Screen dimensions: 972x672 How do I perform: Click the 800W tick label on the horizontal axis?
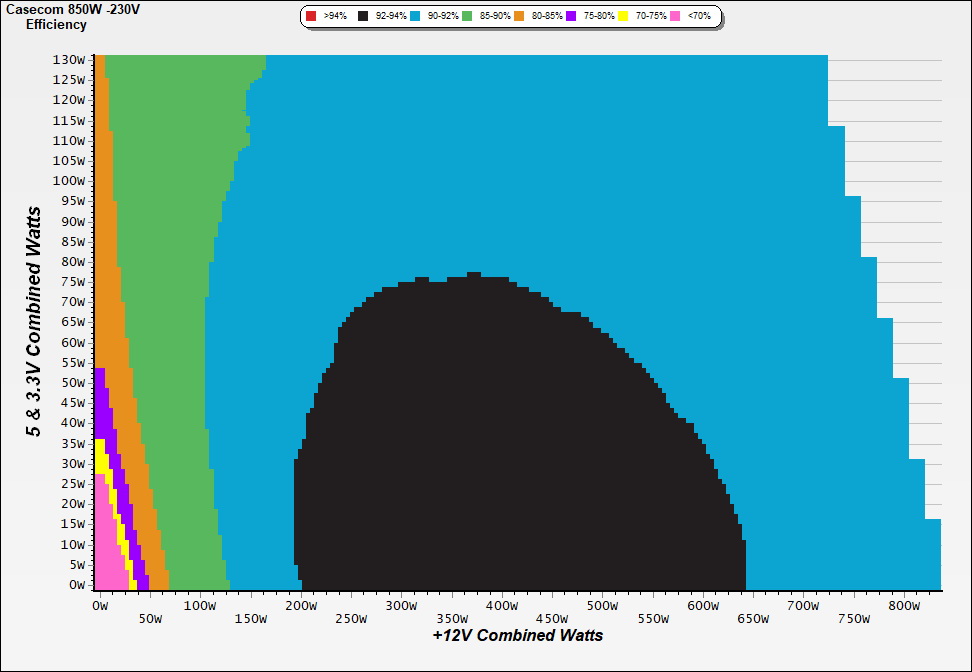904,606
